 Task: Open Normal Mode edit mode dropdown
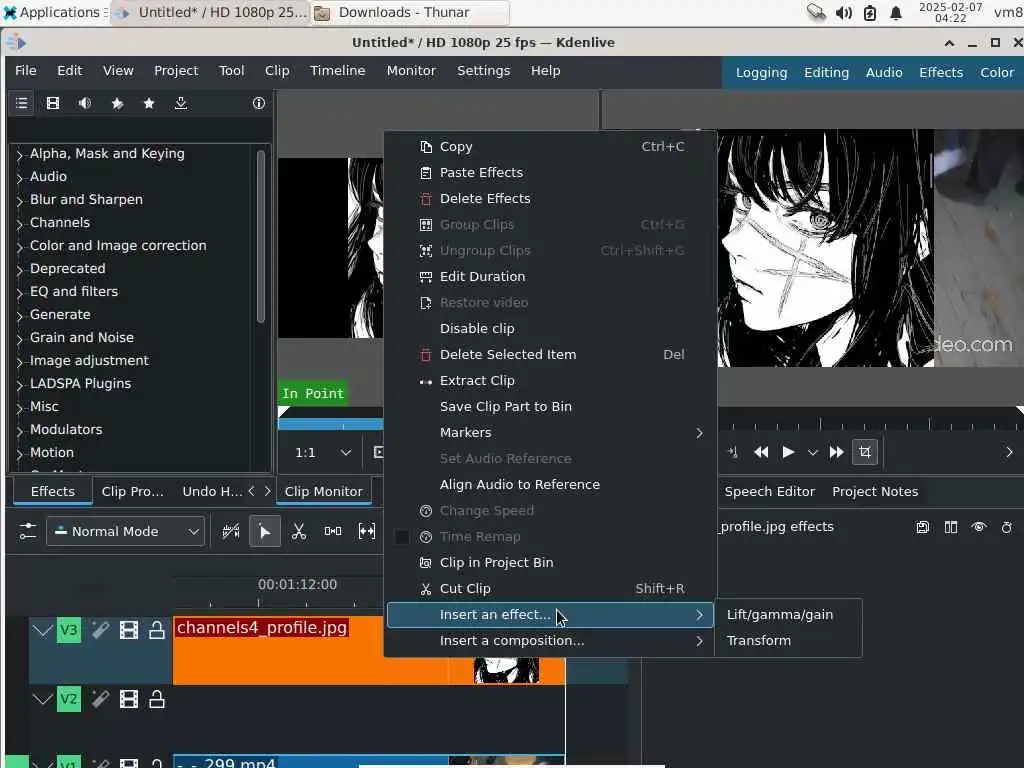(x=125, y=531)
